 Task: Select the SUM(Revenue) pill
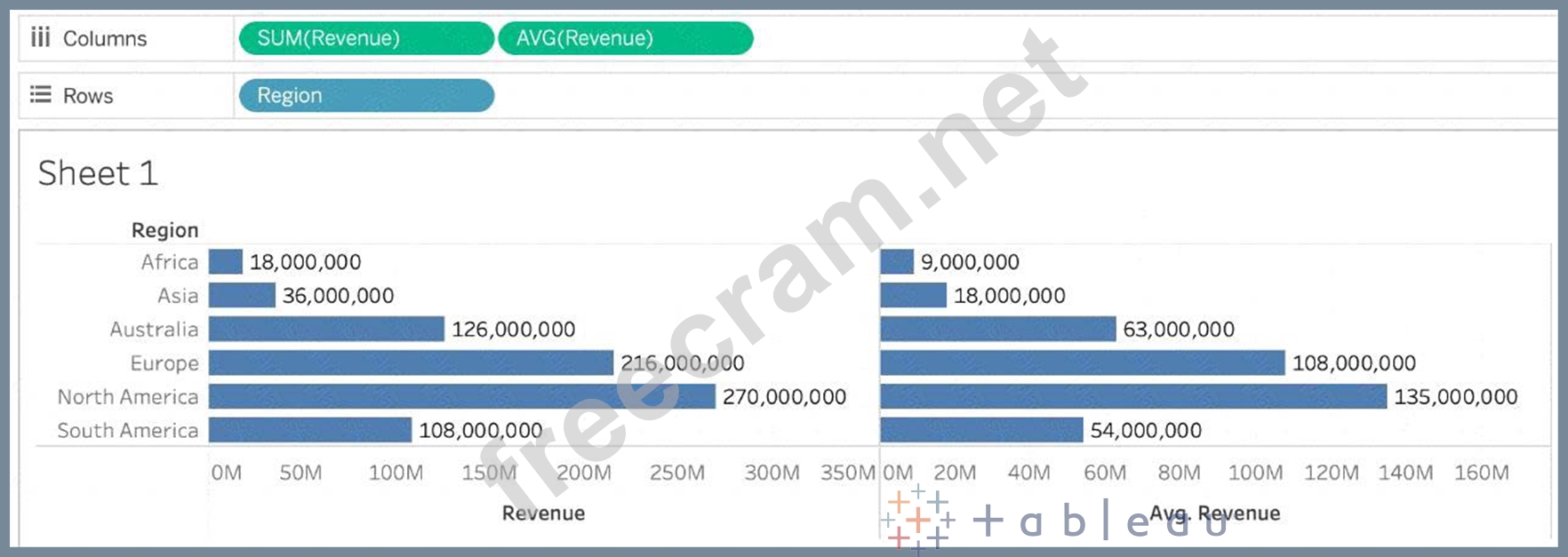(x=365, y=38)
